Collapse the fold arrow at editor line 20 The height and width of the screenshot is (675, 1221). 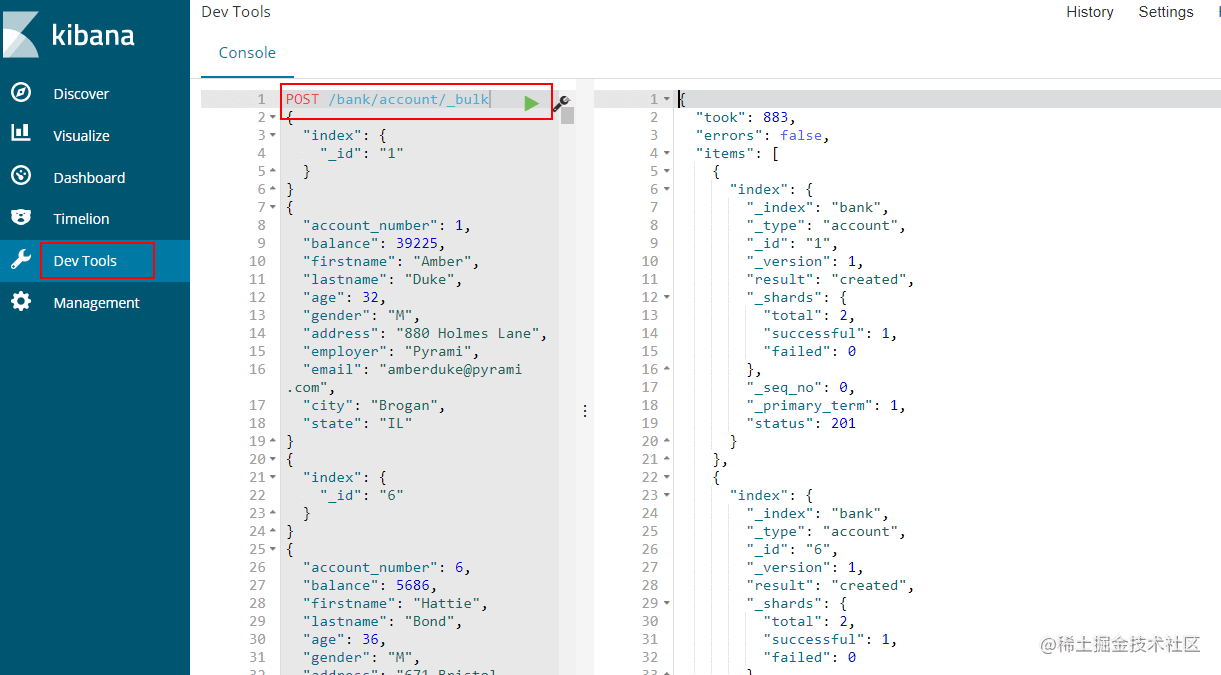(275, 460)
